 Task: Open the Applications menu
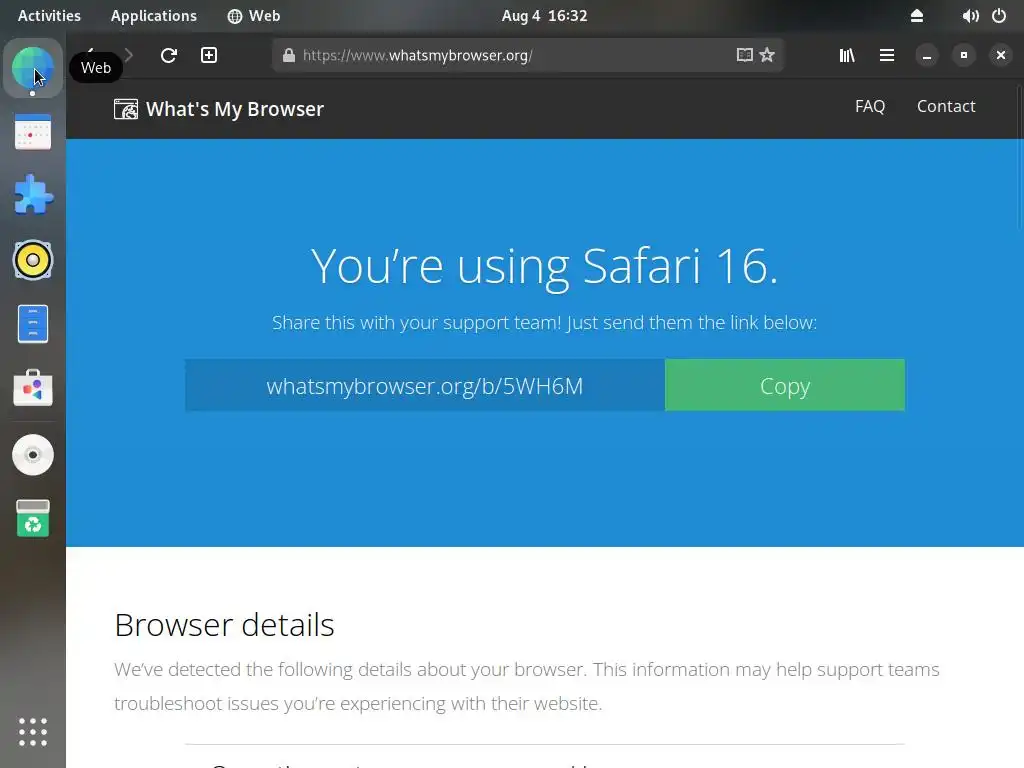tap(153, 16)
